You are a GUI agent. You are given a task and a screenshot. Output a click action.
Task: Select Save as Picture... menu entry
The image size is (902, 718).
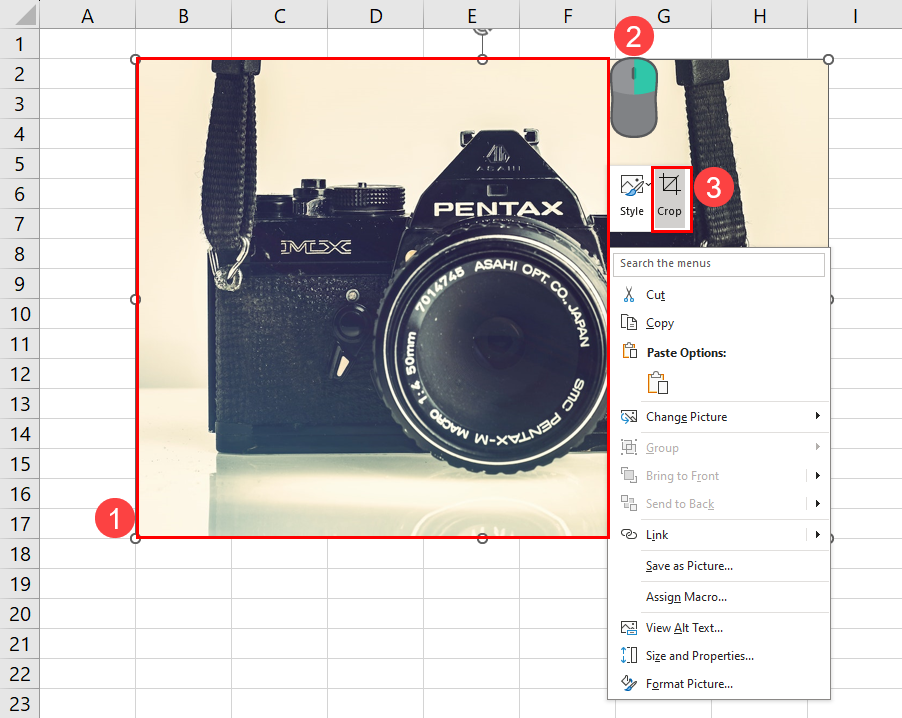click(x=719, y=566)
